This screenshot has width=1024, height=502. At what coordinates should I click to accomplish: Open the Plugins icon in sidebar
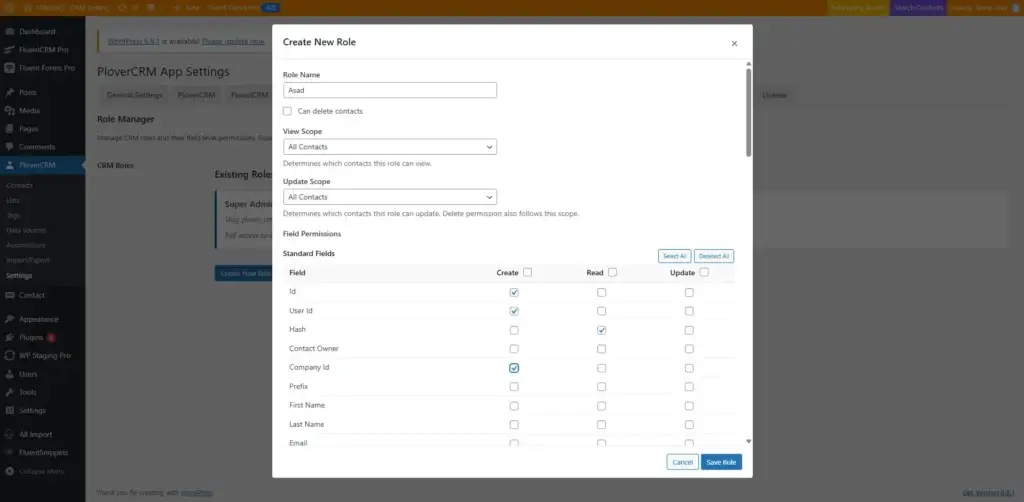pos(9,337)
